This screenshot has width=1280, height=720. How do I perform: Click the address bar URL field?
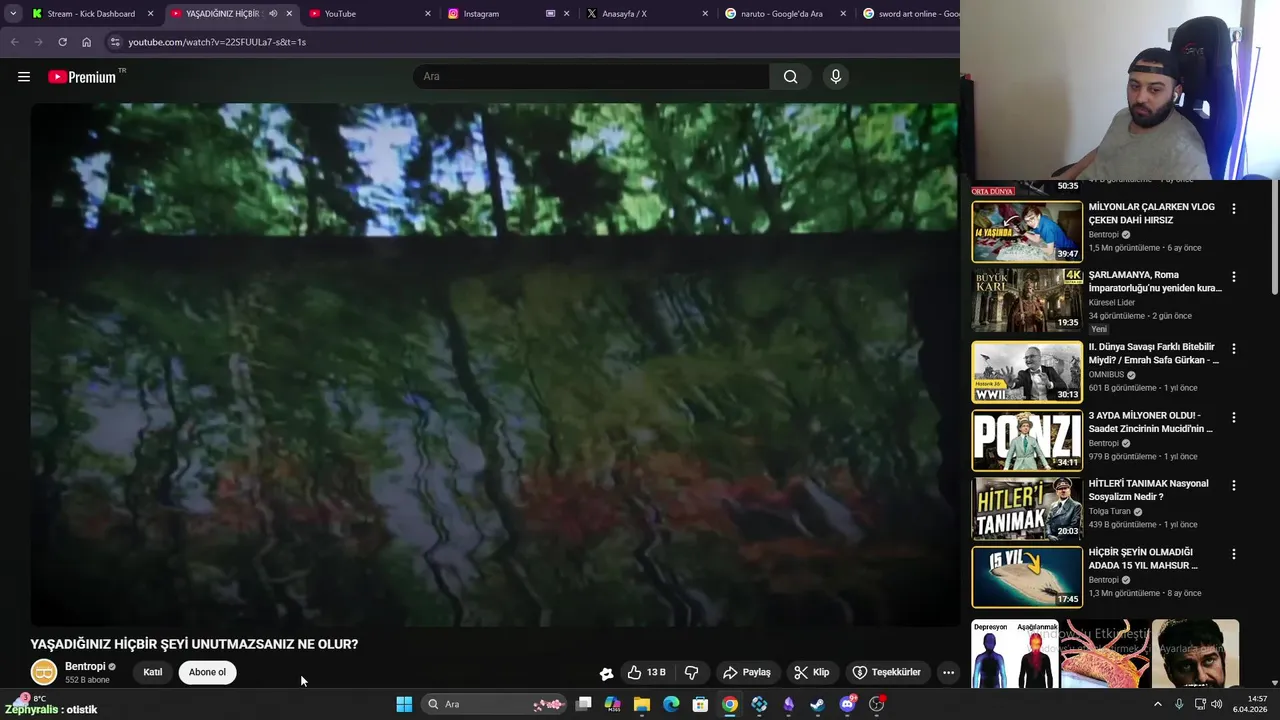coord(530,42)
